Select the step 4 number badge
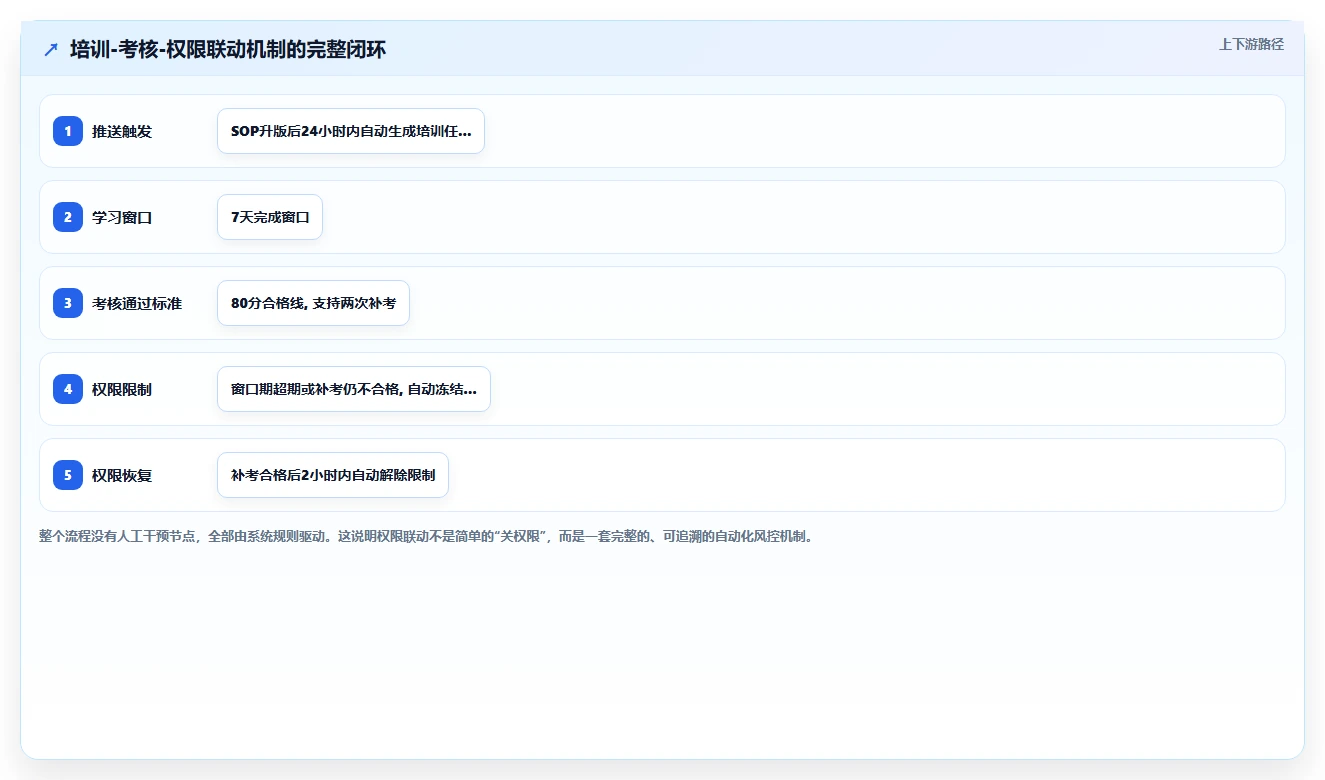The width and height of the screenshot is (1325, 780). point(68,389)
